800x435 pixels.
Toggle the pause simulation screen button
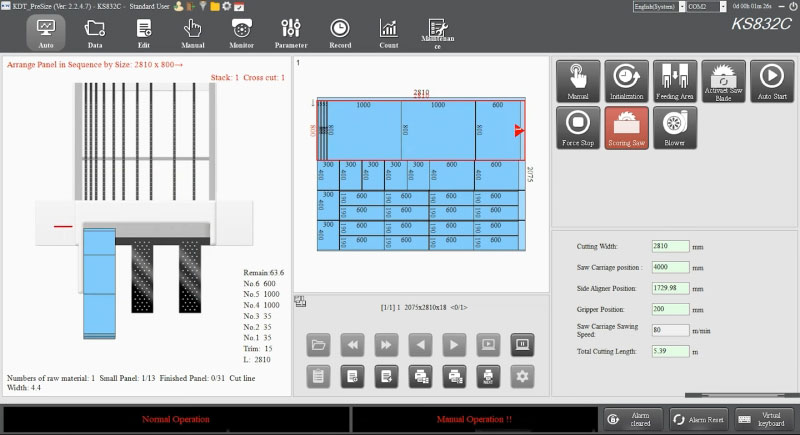pyautogui.click(x=520, y=345)
